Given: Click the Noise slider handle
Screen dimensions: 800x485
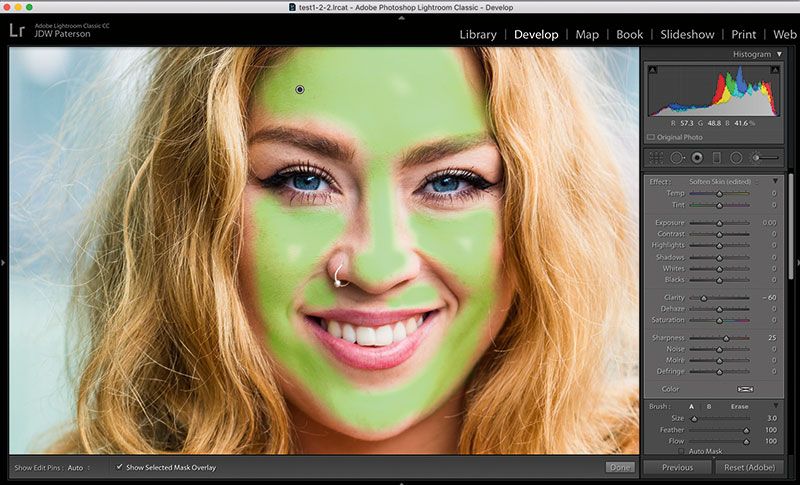Looking at the screenshot, I should pos(719,349).
